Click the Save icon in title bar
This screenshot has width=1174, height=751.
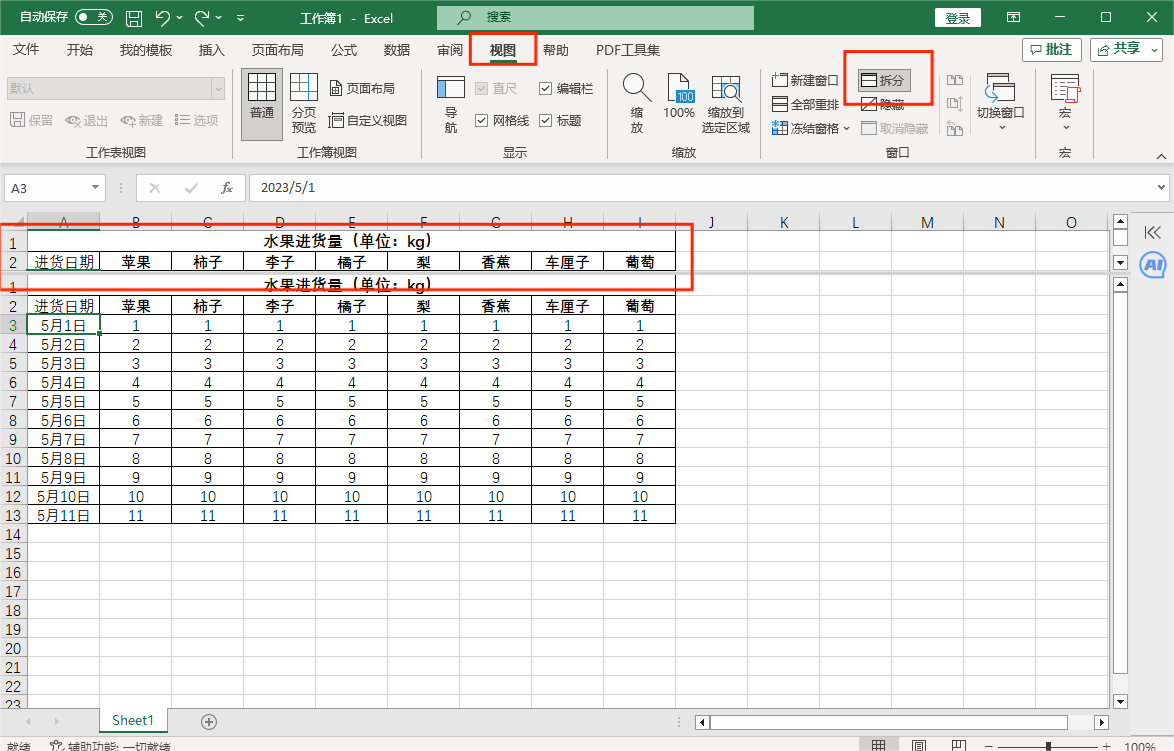pyautogui.click(x=134, y=18)
